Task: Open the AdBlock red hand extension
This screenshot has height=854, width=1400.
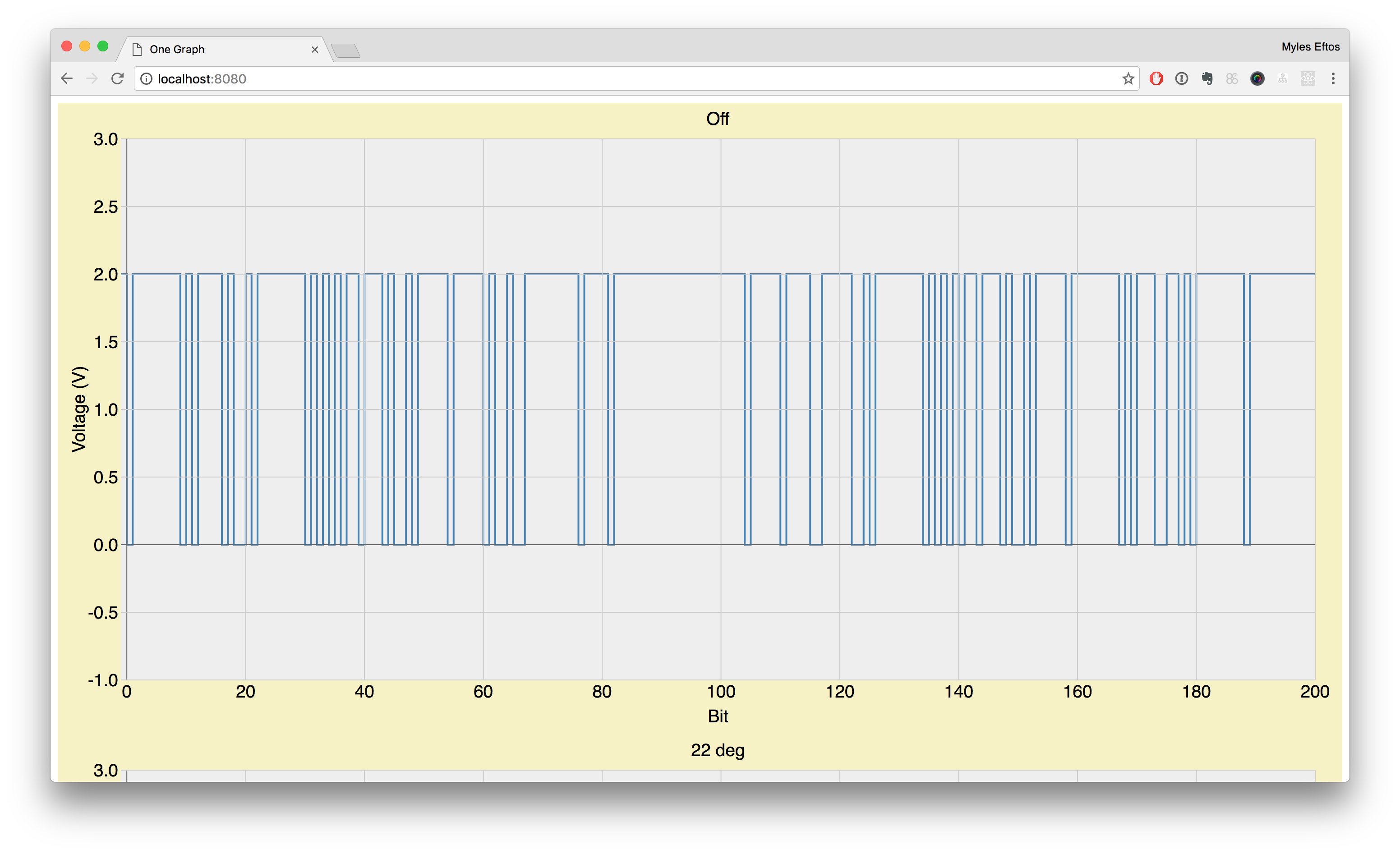Action: pyautogui.click(x=1156, y=78)
